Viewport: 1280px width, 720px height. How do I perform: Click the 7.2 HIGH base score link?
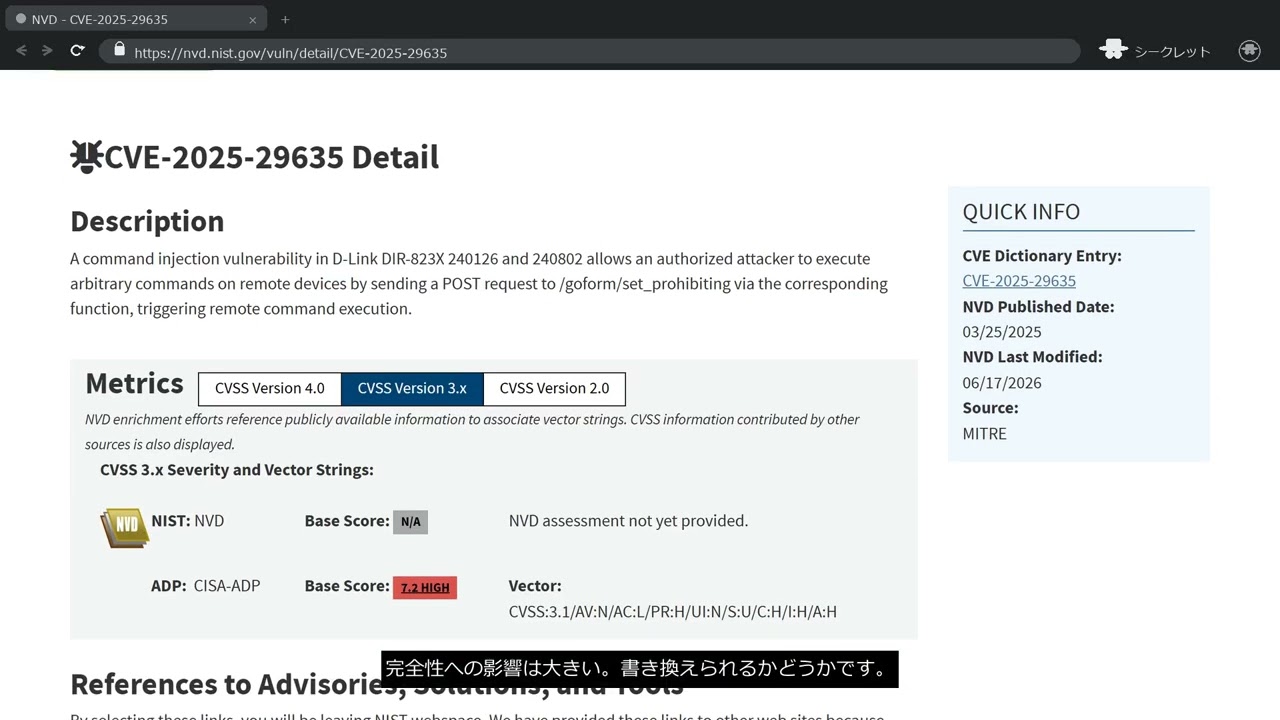point(425,588)
